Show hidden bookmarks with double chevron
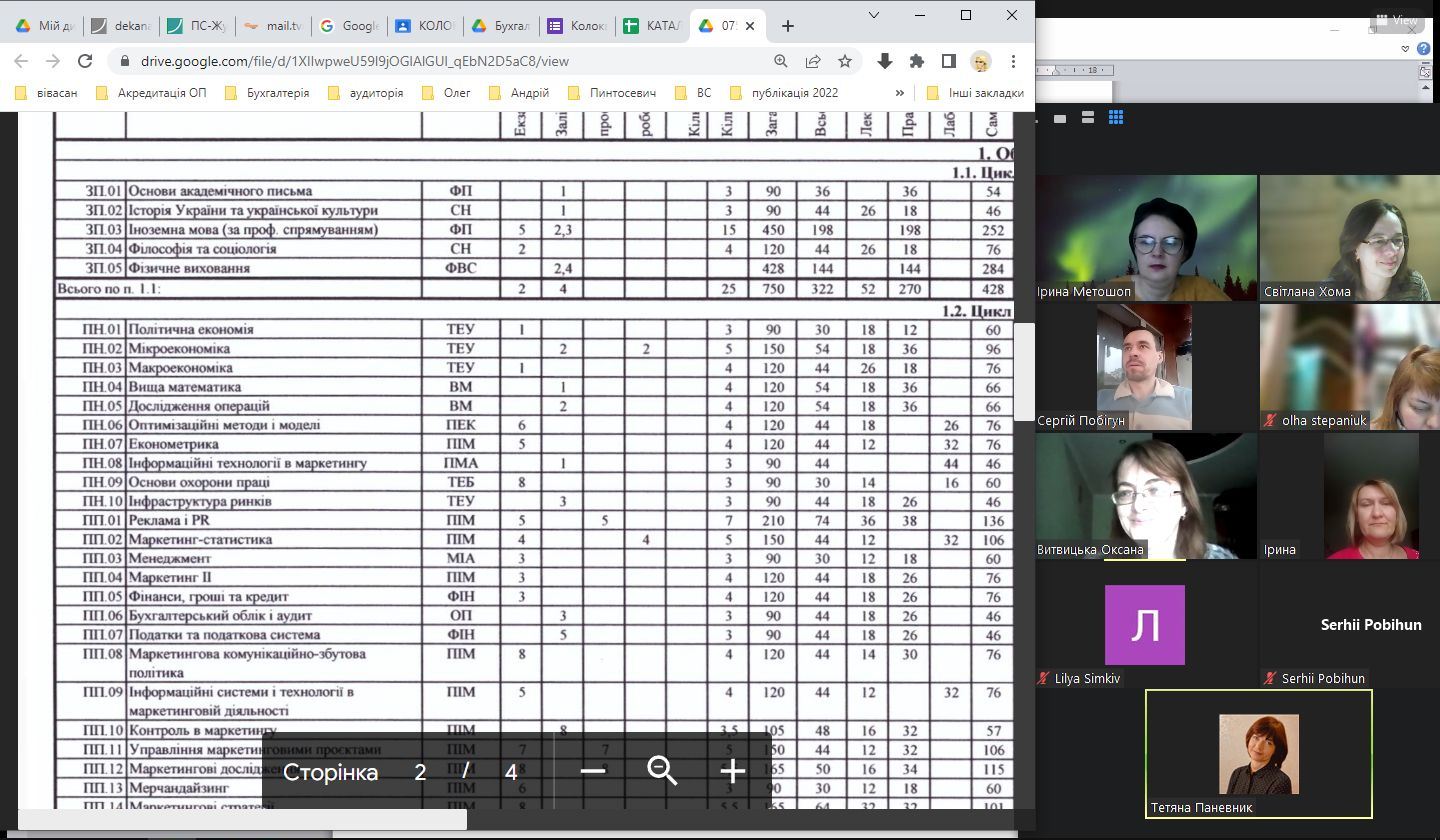 (899, 93)
